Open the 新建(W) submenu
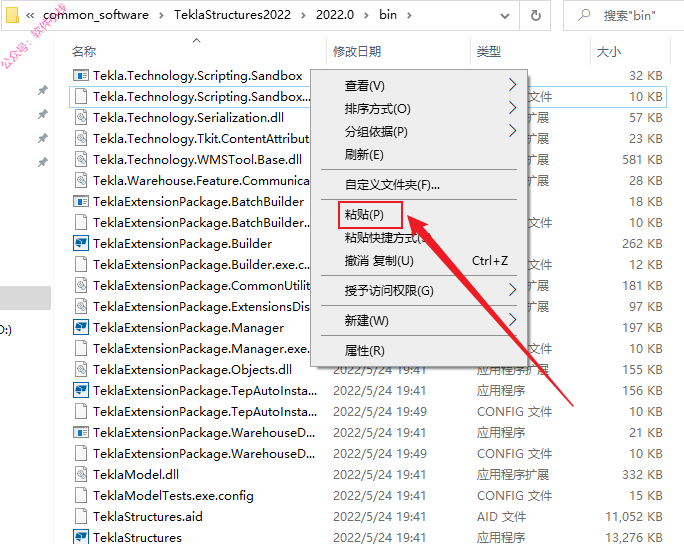The width and height of the screenshot is (684, 544). (419, 321)
